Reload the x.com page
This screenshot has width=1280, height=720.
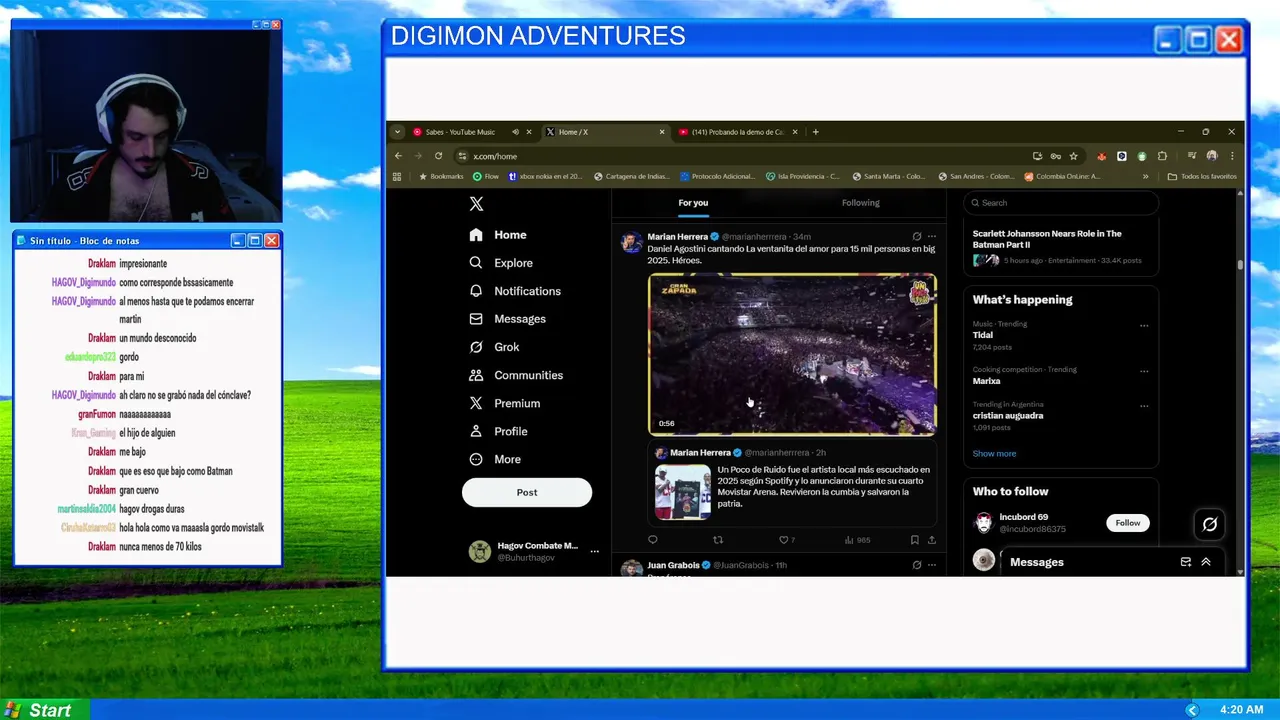click(x=438, y=156)
